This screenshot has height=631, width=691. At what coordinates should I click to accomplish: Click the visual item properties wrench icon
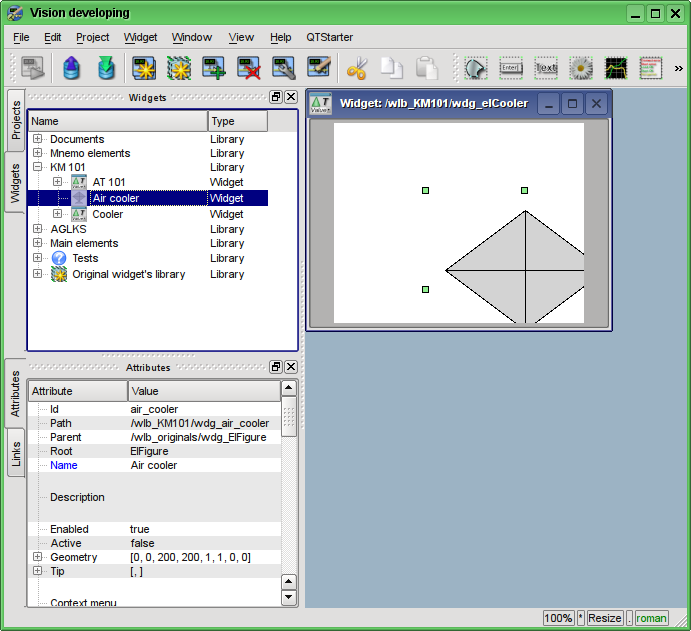[283, 68]
